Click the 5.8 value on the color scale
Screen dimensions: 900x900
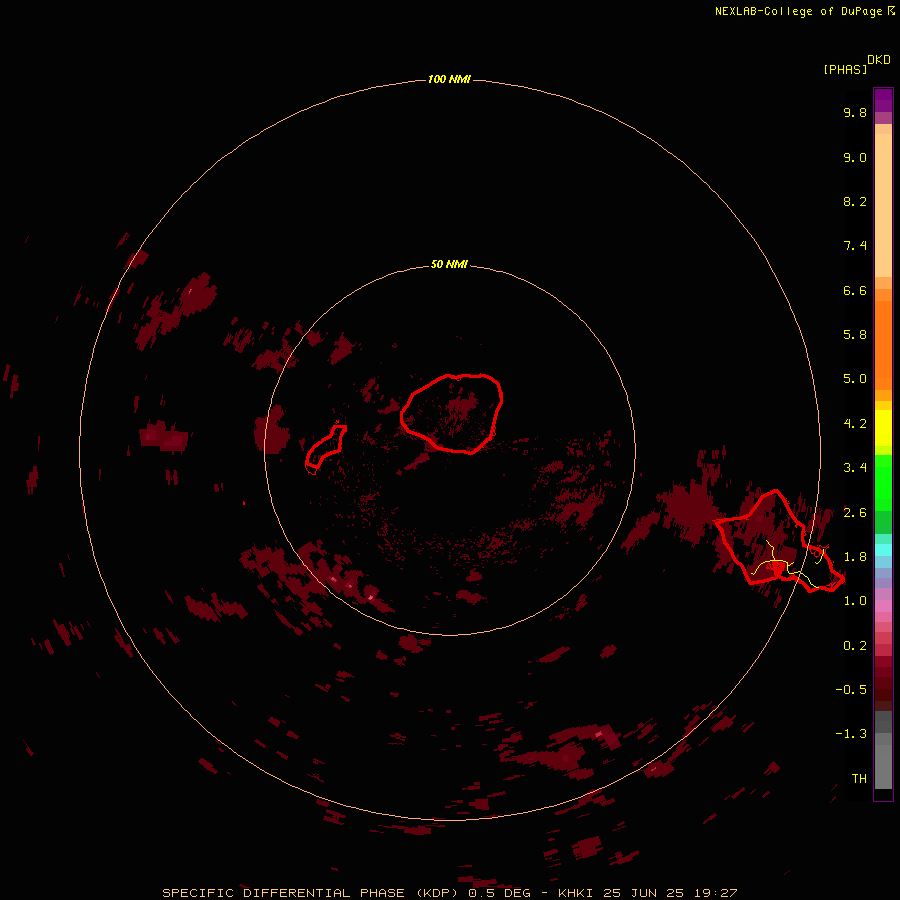855,335
